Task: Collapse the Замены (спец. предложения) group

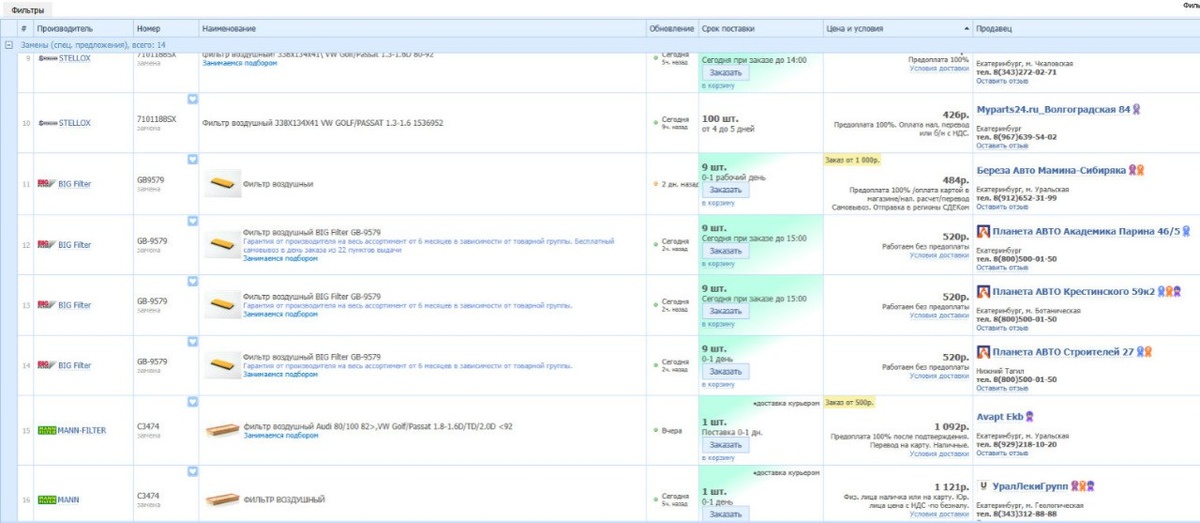Action: click(9, 45)
